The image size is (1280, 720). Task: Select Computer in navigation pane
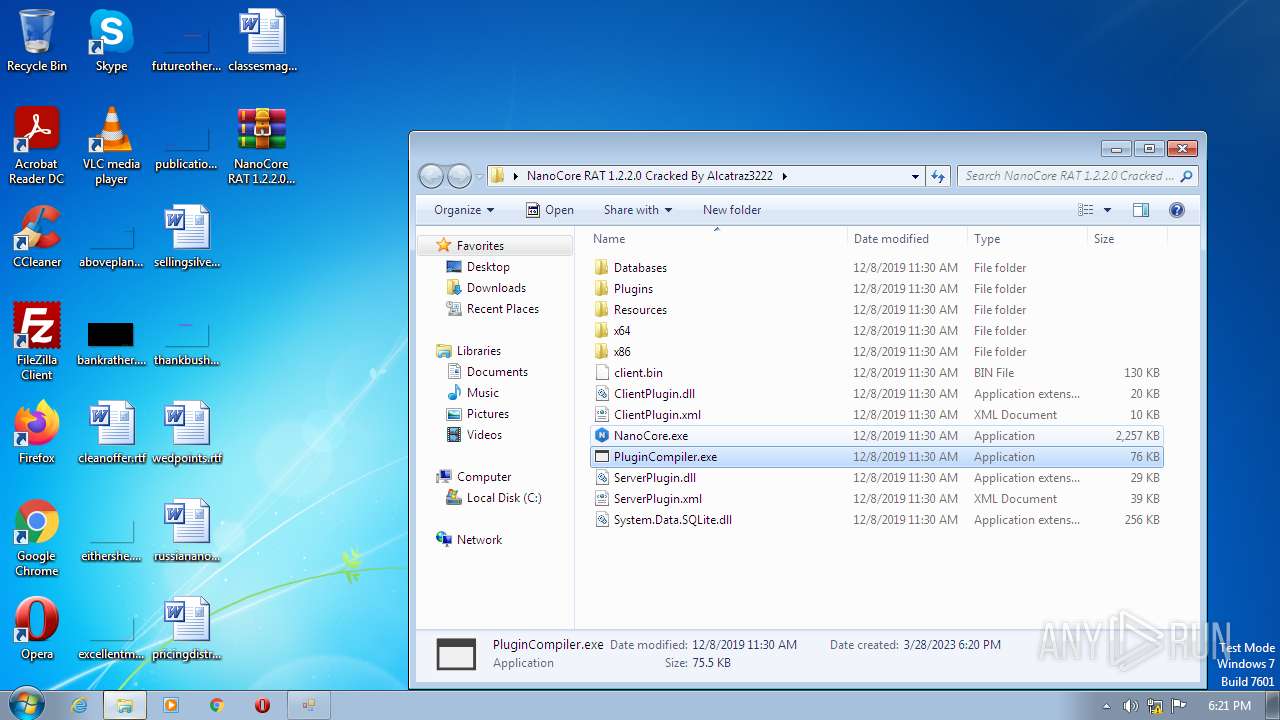[x=483, y=477]
